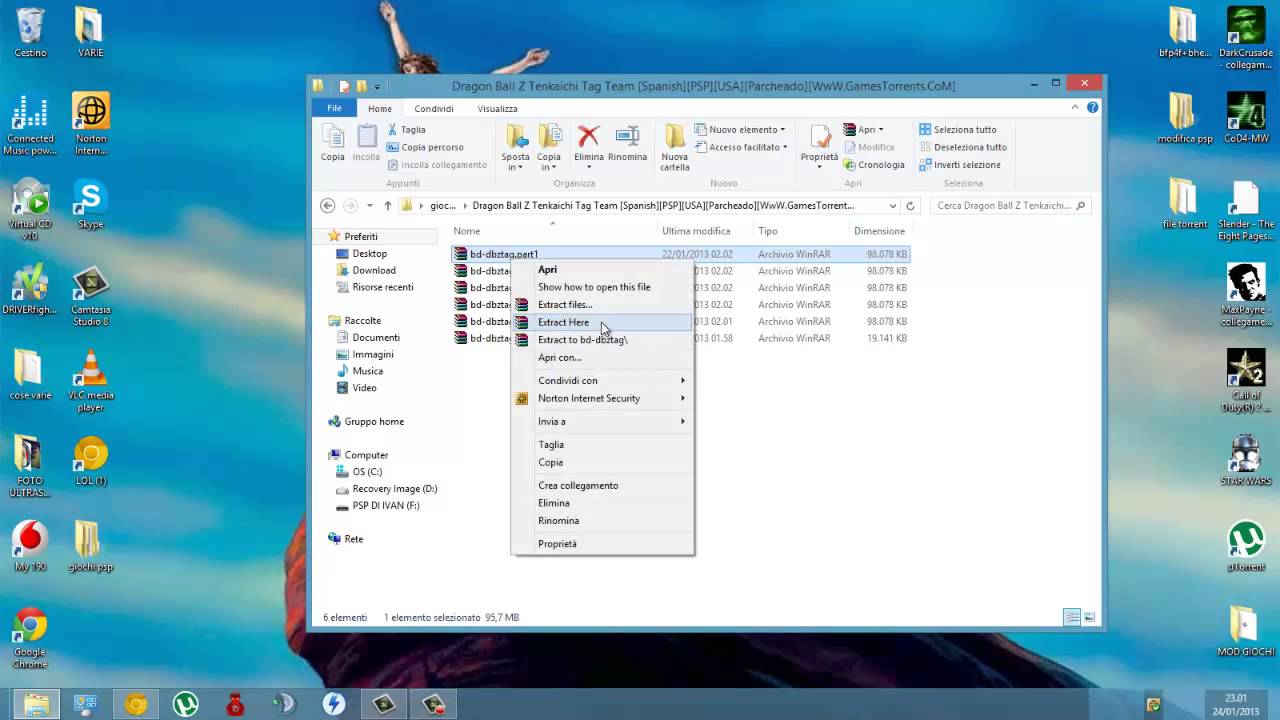This screenshot has width=1280, height=720.
Task: Open the Apri dropdown arrow in the ribbon
Action: coord(881,130)
